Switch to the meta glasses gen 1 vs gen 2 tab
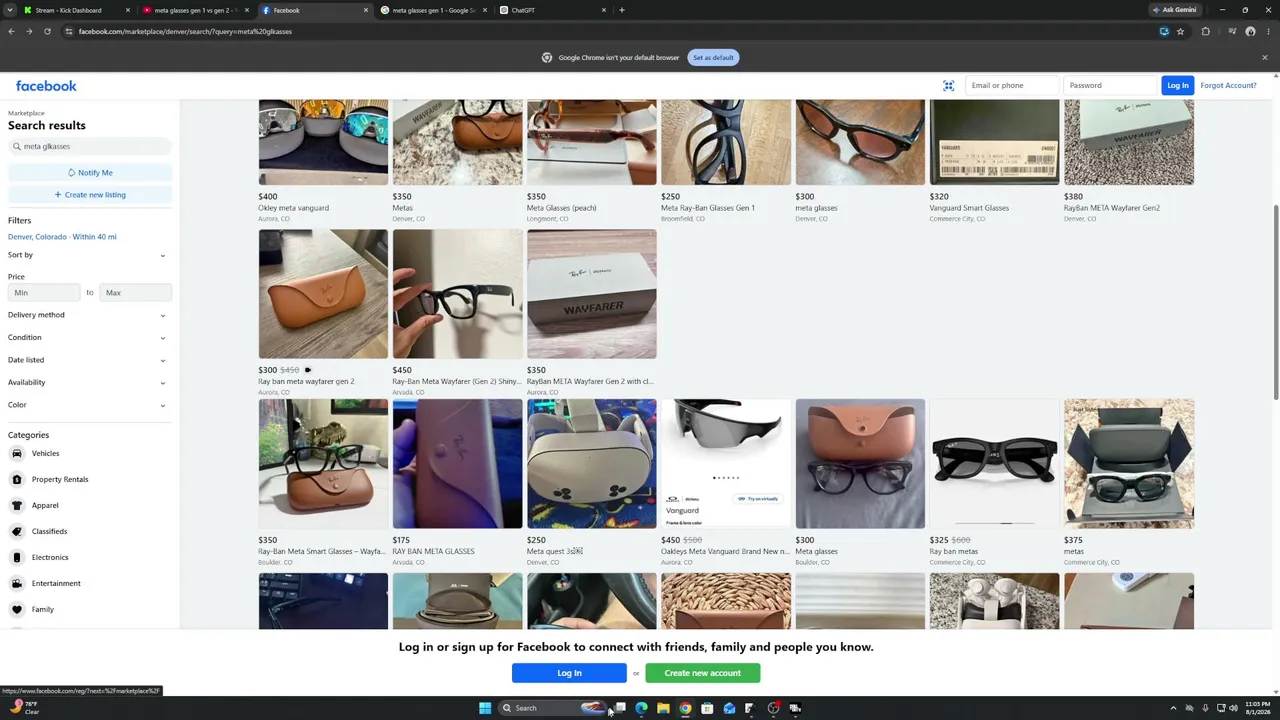Screen dimensions: 1280x720 [x=194, y=10]
